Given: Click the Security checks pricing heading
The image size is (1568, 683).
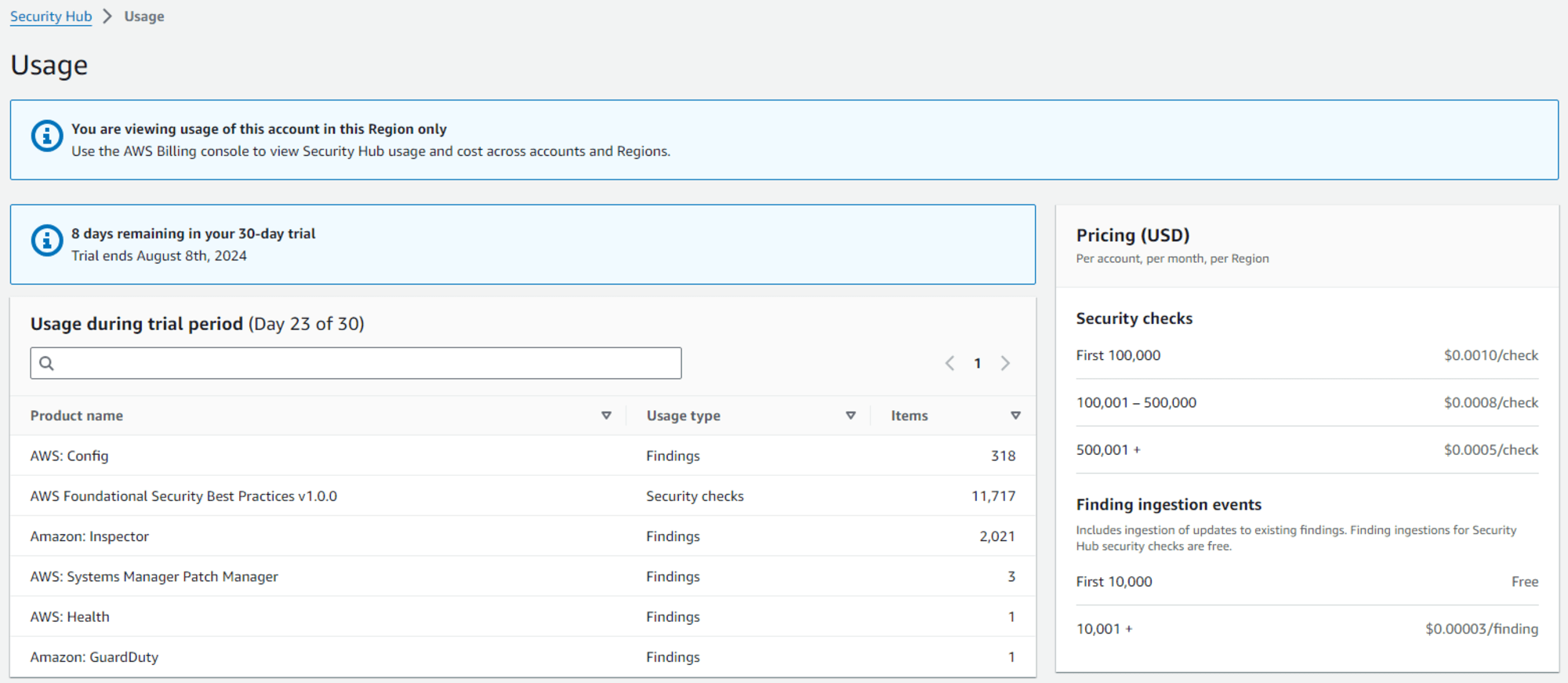Looking at the screenshot, I should coord(1134,318).
